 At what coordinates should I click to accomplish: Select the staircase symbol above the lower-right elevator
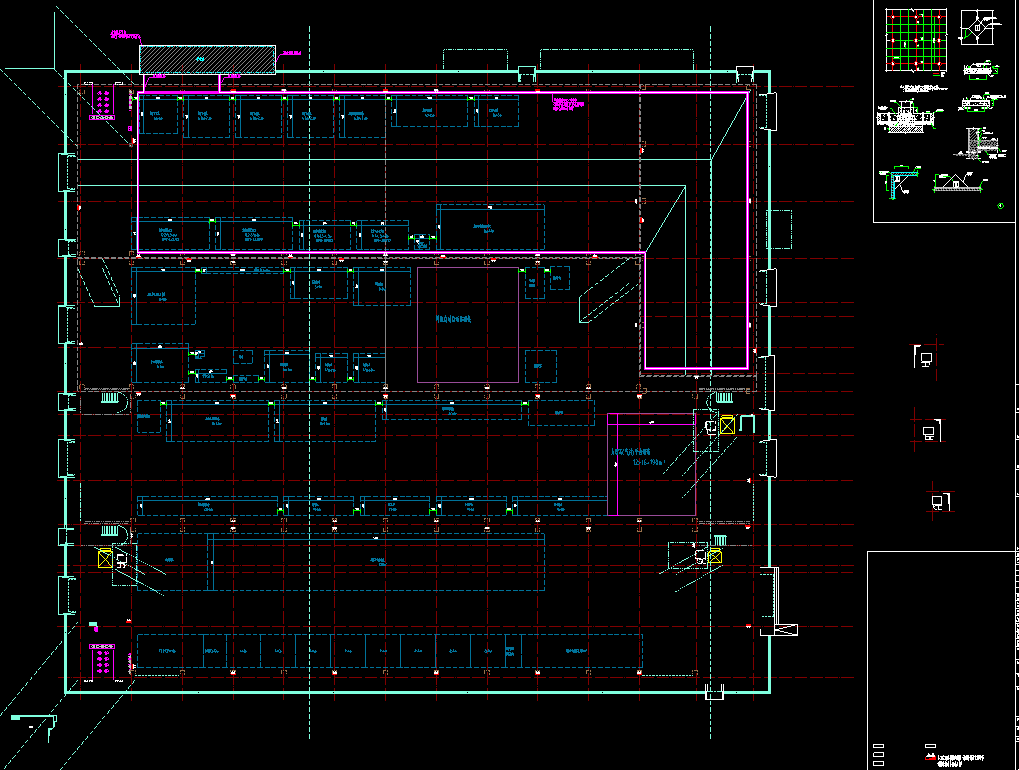click(x=719, y=540)
